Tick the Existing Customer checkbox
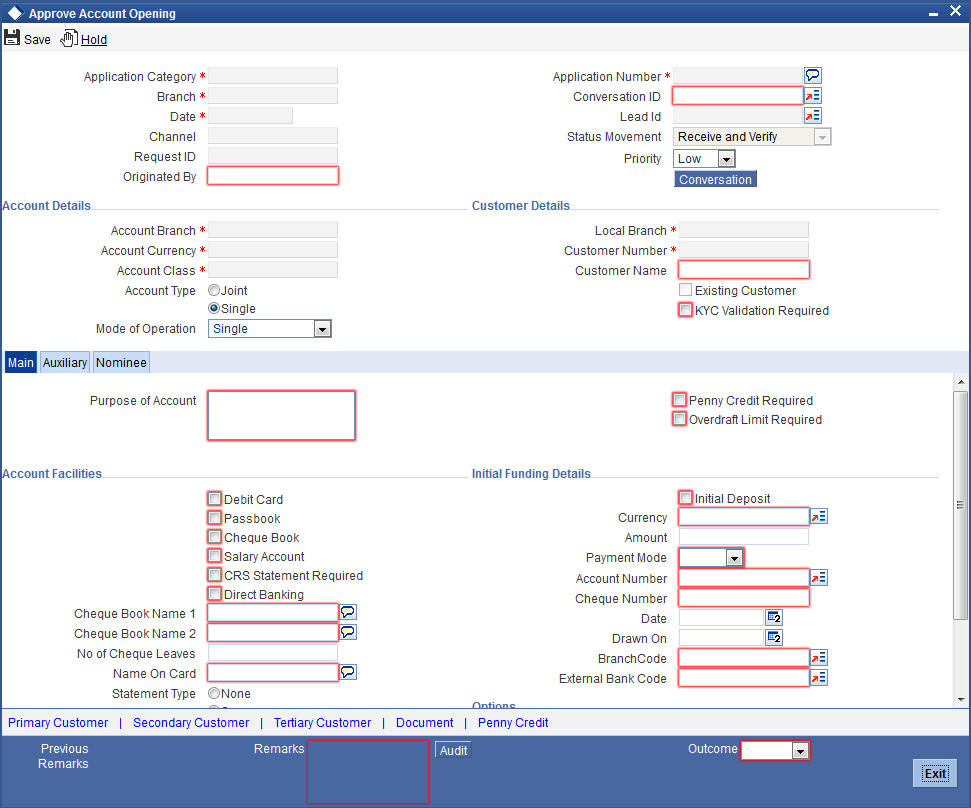This screenshot has height=808, width=971. point(686,290)
